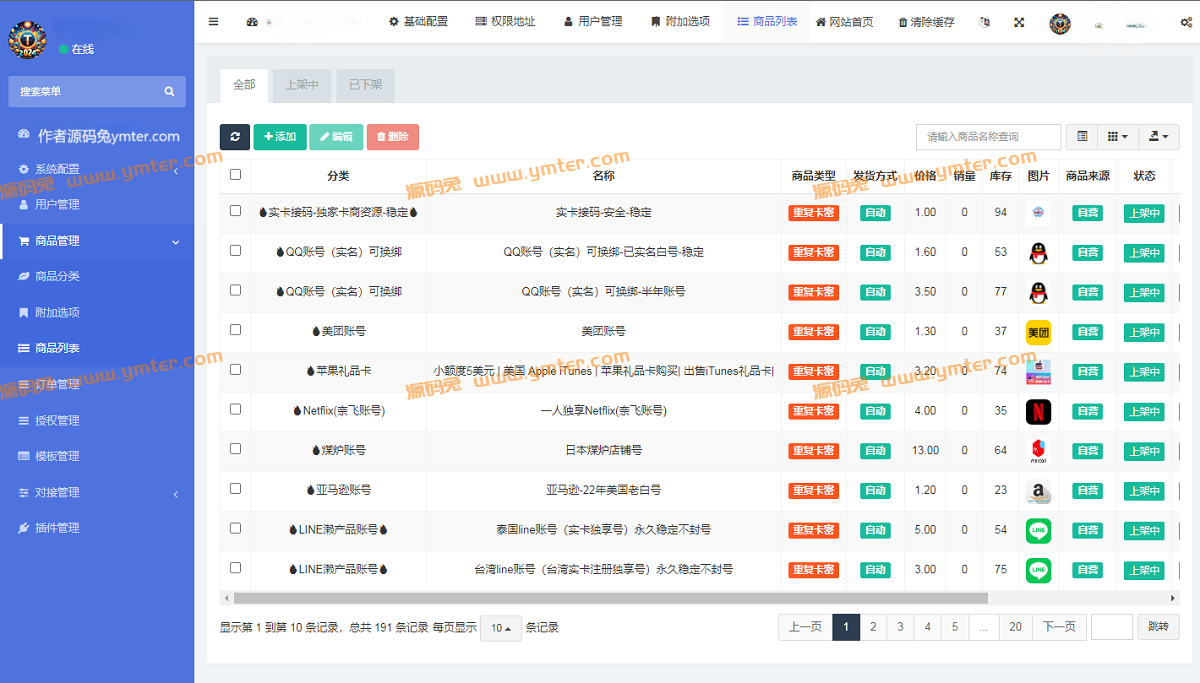
Task: Open the page size dropdown showing 10
Action: [501, 628]
